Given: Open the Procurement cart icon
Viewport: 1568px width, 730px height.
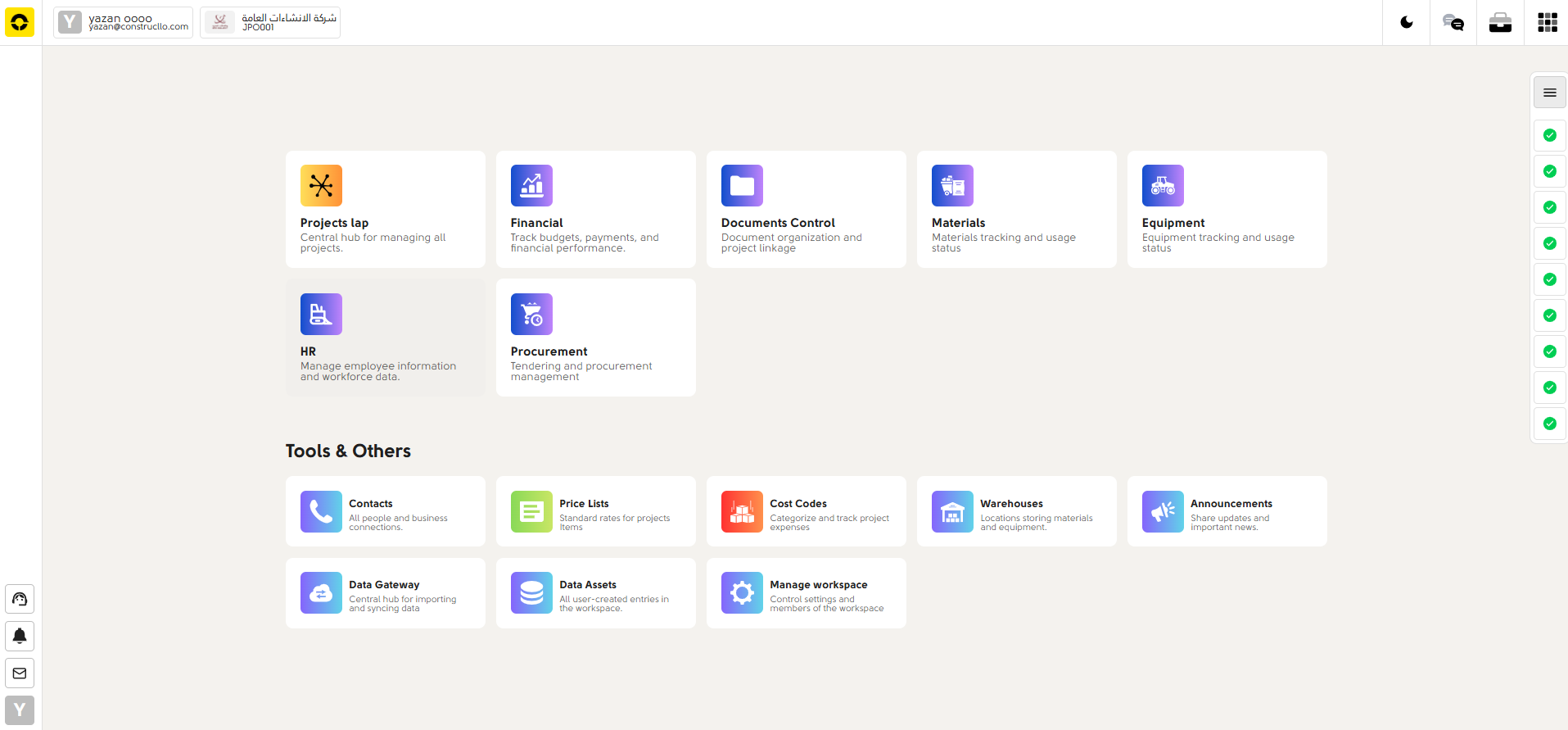Looking at the screenshot, I should 531,314.
